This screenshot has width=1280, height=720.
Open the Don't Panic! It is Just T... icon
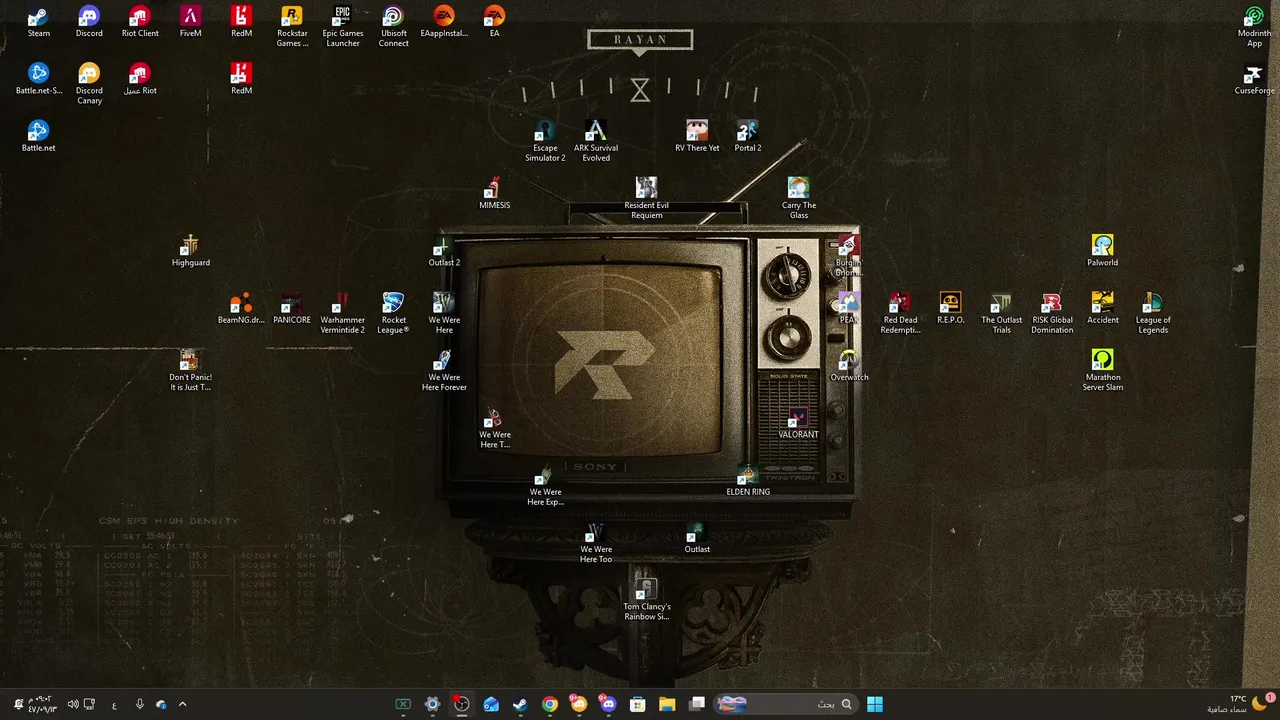click(190, 370)
